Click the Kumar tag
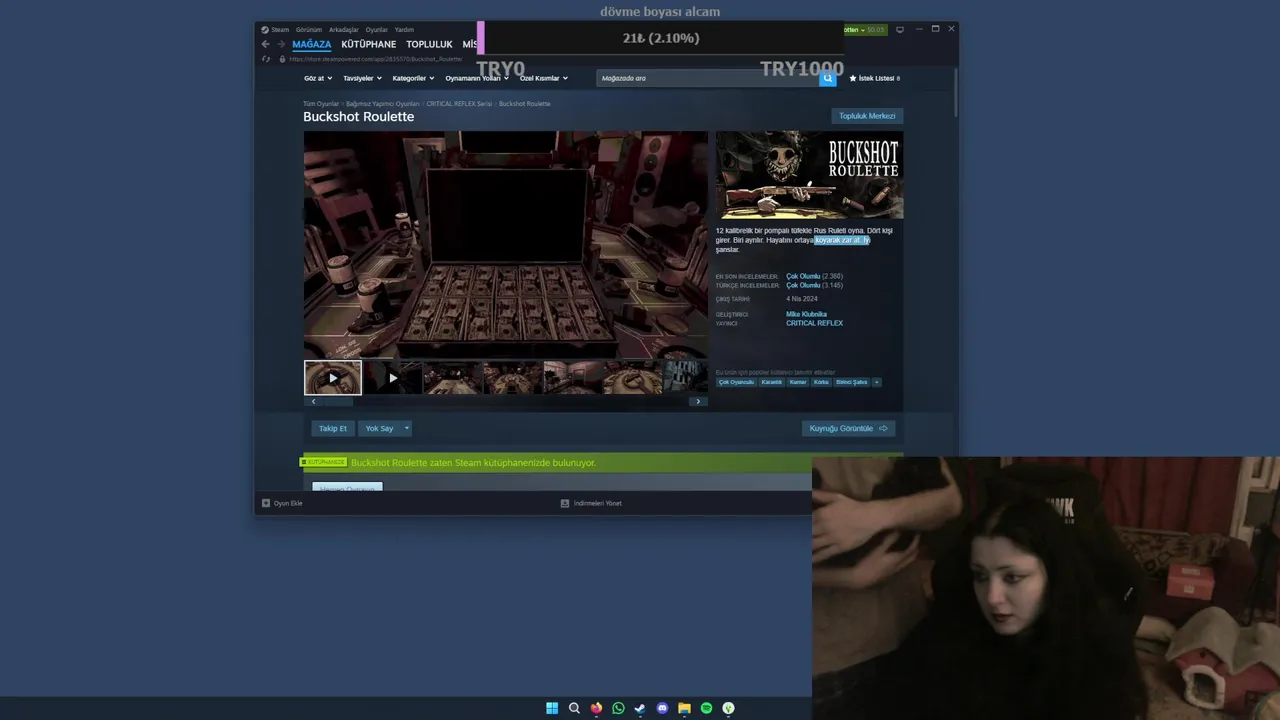Screen dimensions: 1280x720 (798, 382)
